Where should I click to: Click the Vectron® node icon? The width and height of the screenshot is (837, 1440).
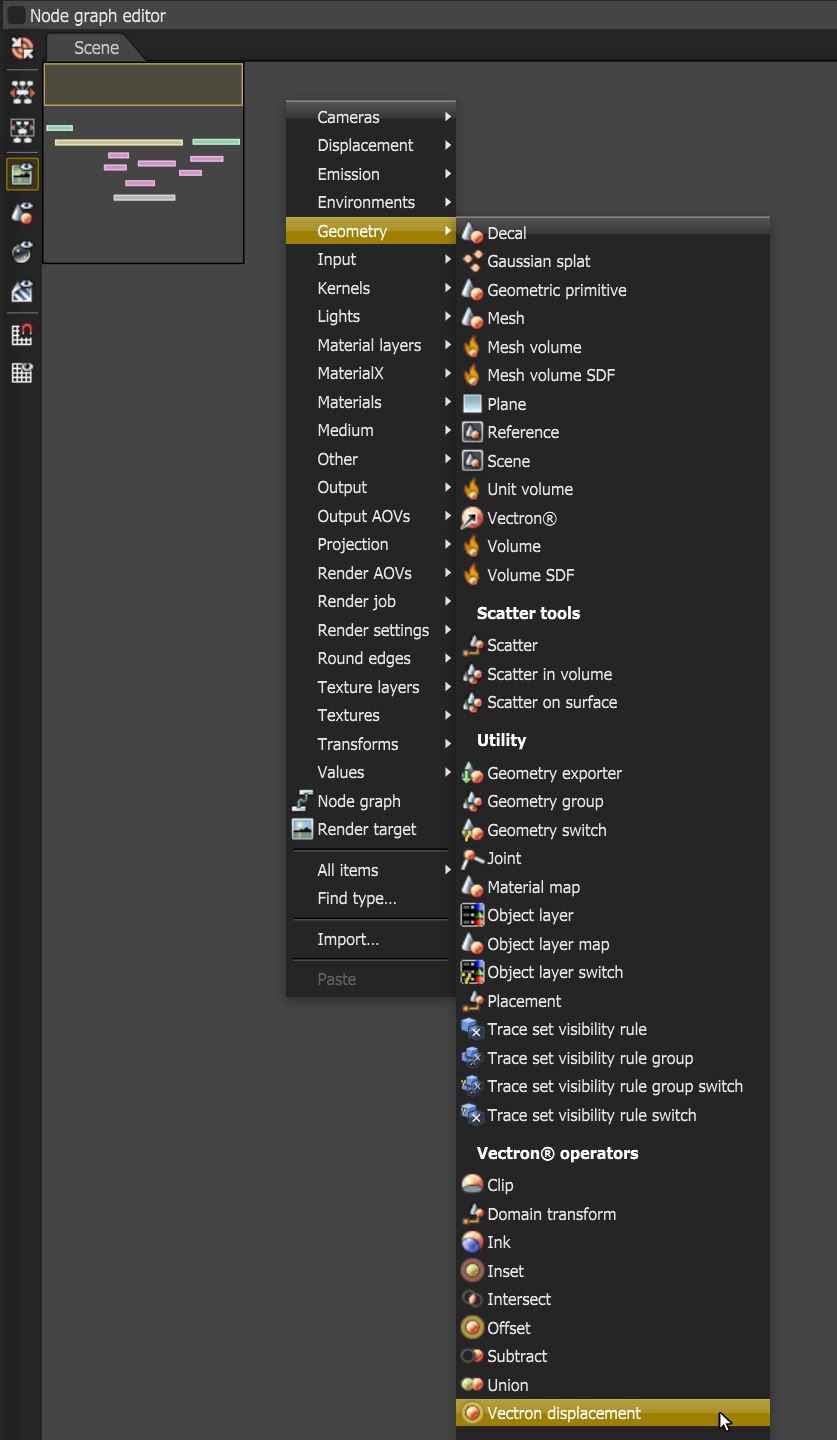[472, 518]
